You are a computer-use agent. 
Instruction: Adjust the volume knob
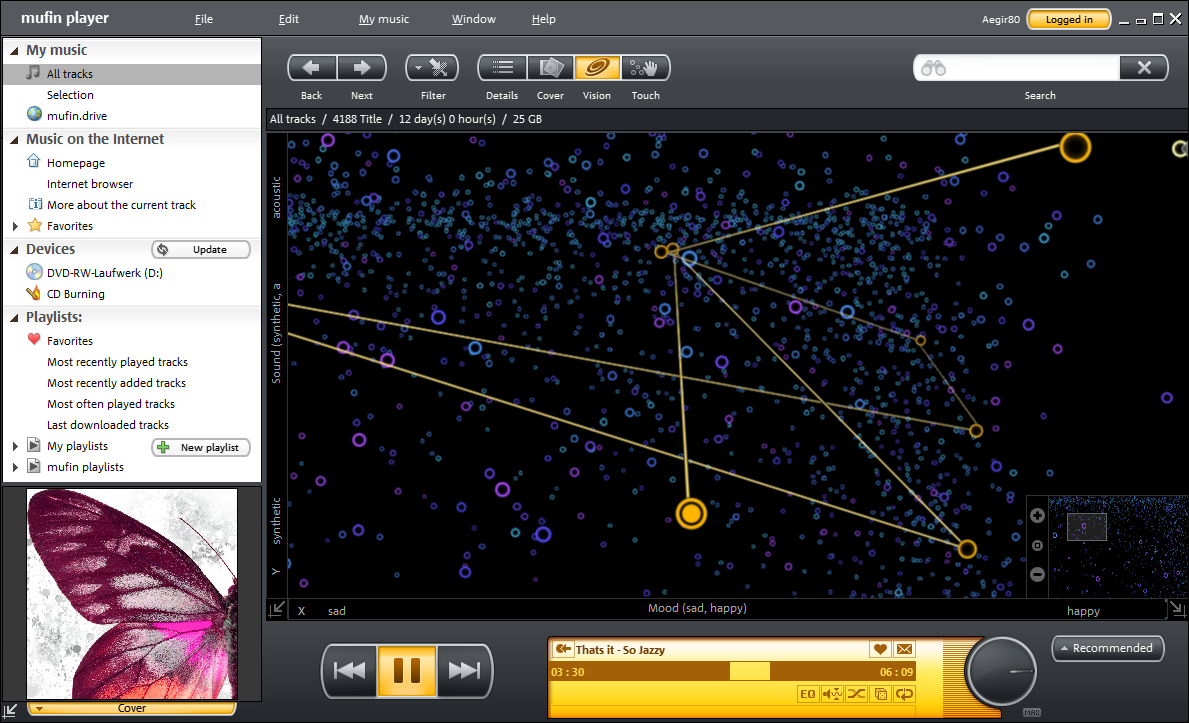tap(1002, 672)
